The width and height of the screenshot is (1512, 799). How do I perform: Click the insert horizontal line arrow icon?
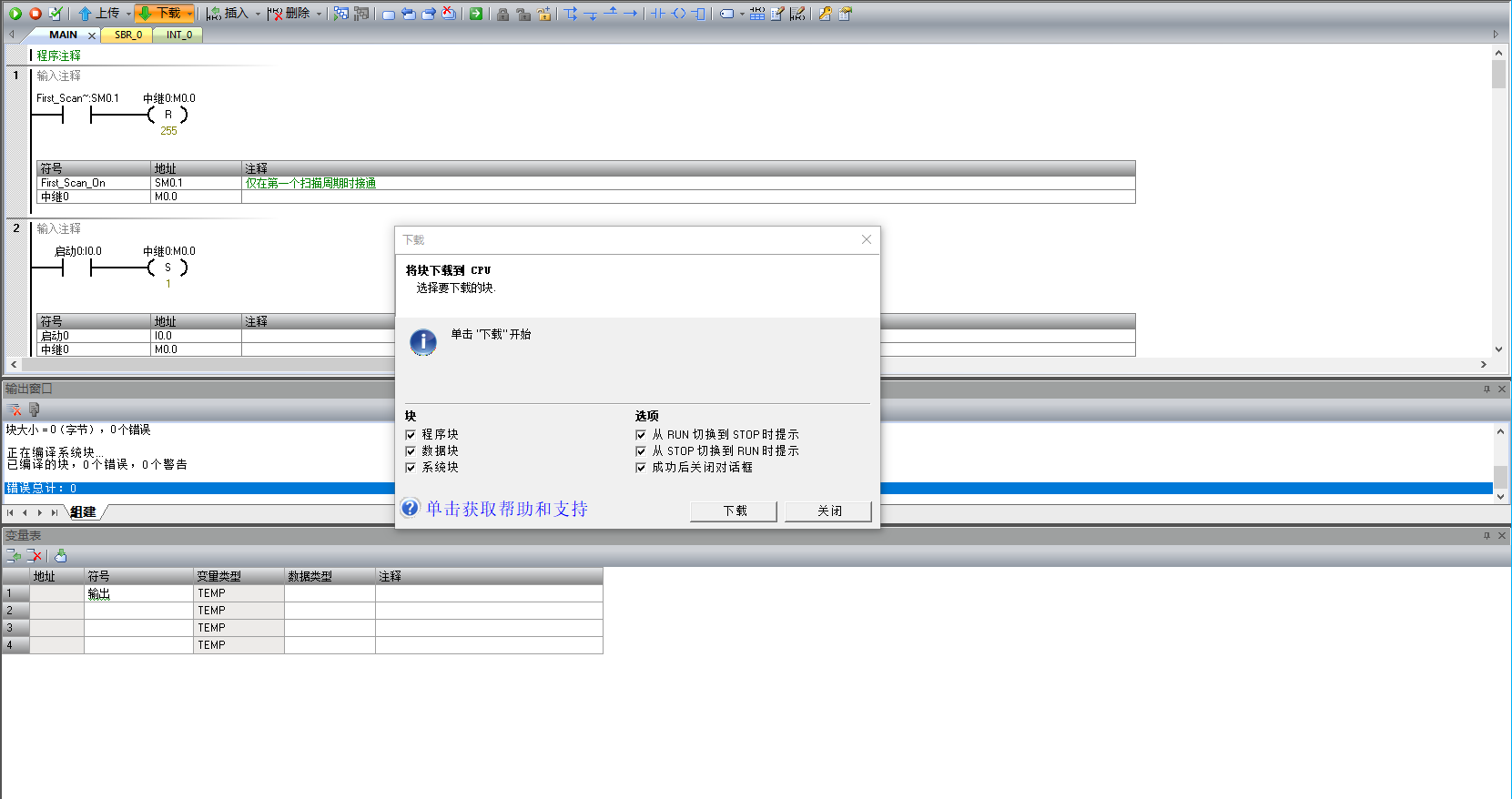coord(630,14)
